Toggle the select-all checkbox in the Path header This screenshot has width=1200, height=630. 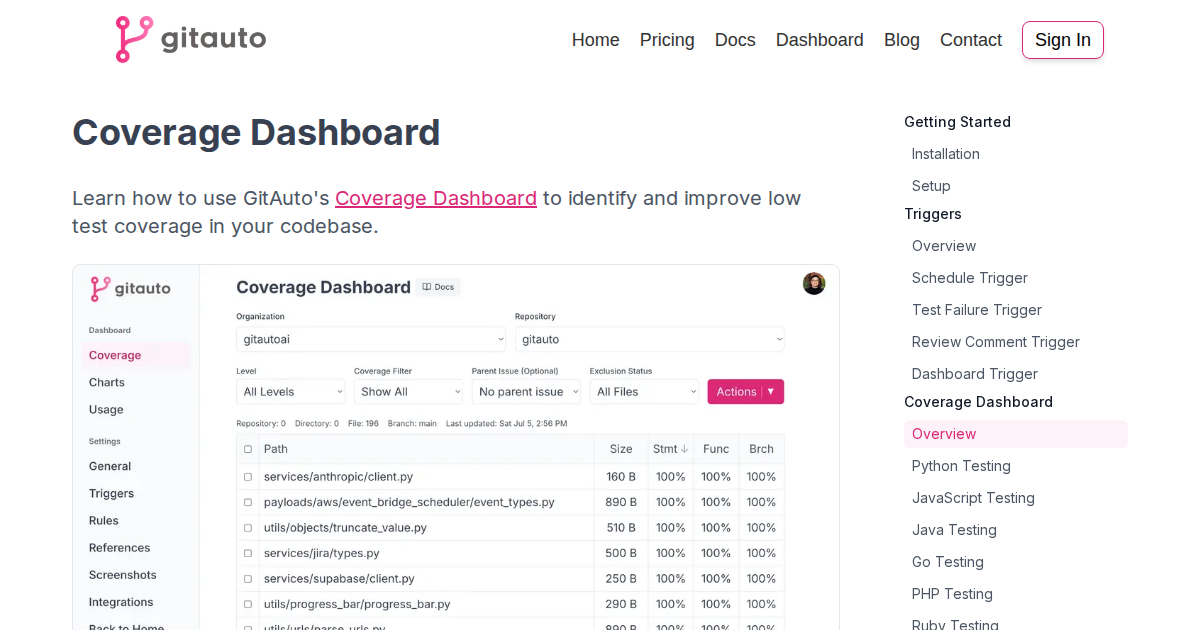click(x=248, y=450)
